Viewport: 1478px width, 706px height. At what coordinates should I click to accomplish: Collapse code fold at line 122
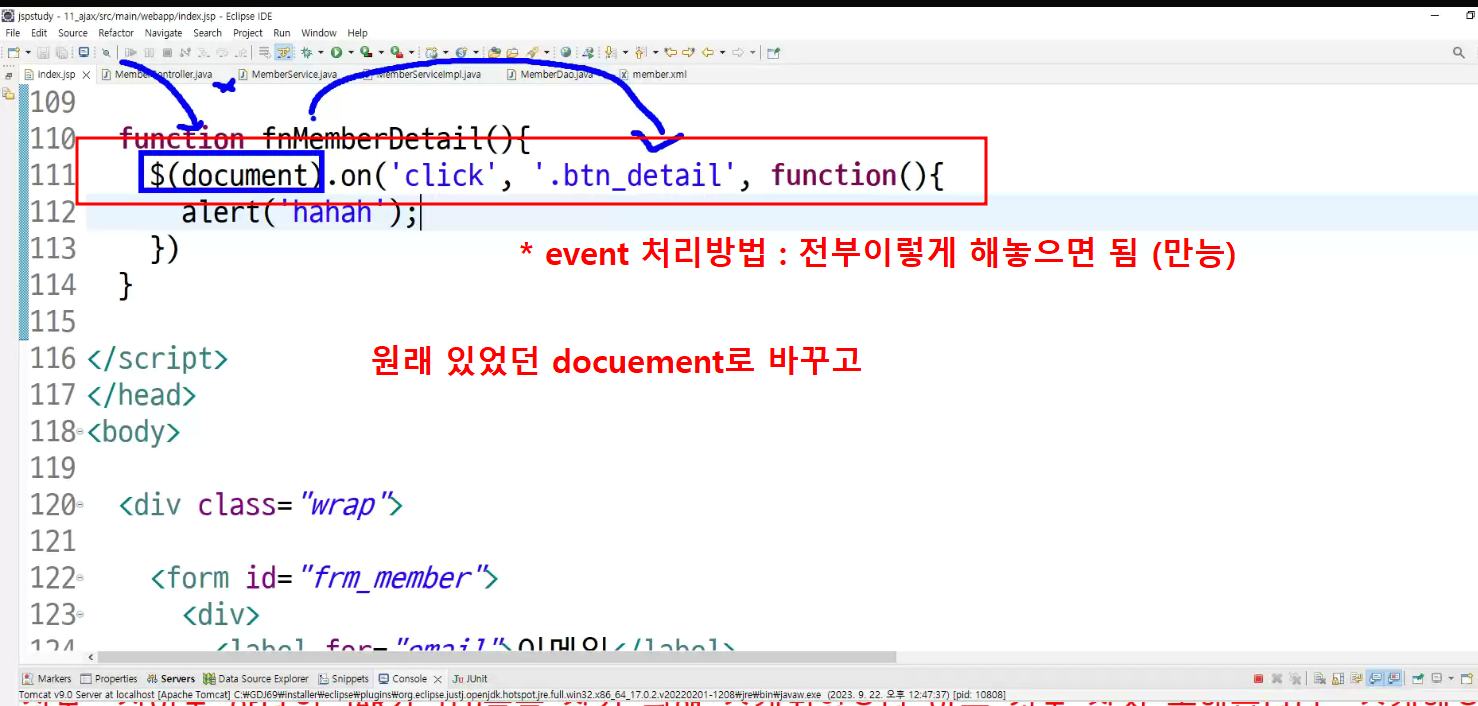[x=80, y=580]
